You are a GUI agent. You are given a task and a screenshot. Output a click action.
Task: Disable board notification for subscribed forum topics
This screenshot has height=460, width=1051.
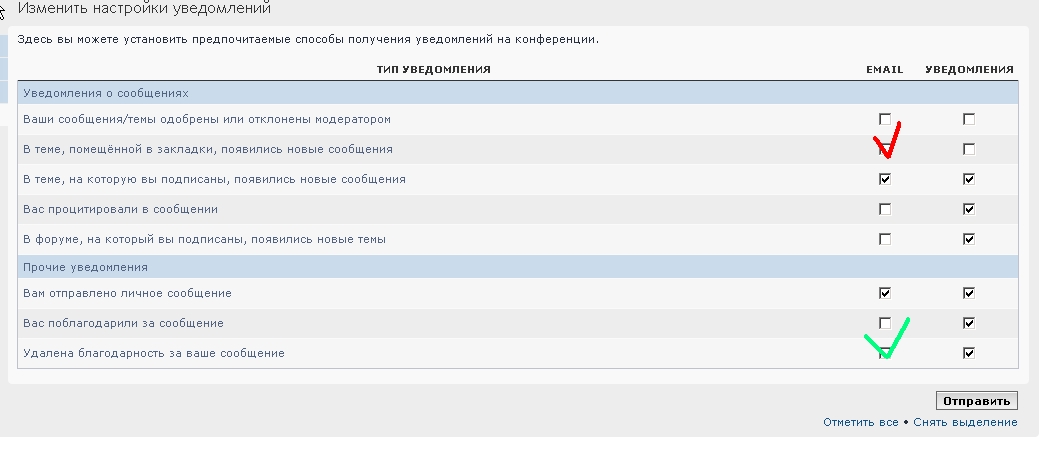click(x=968, y=240)
